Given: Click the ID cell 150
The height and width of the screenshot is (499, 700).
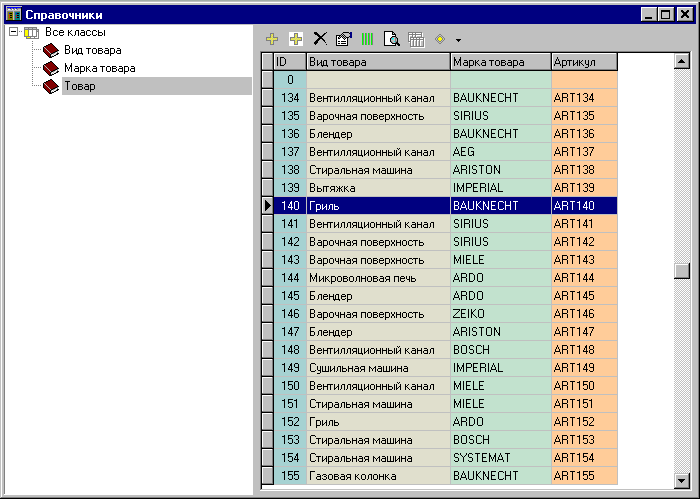Looking at the screenshot, I should (290, 386).
